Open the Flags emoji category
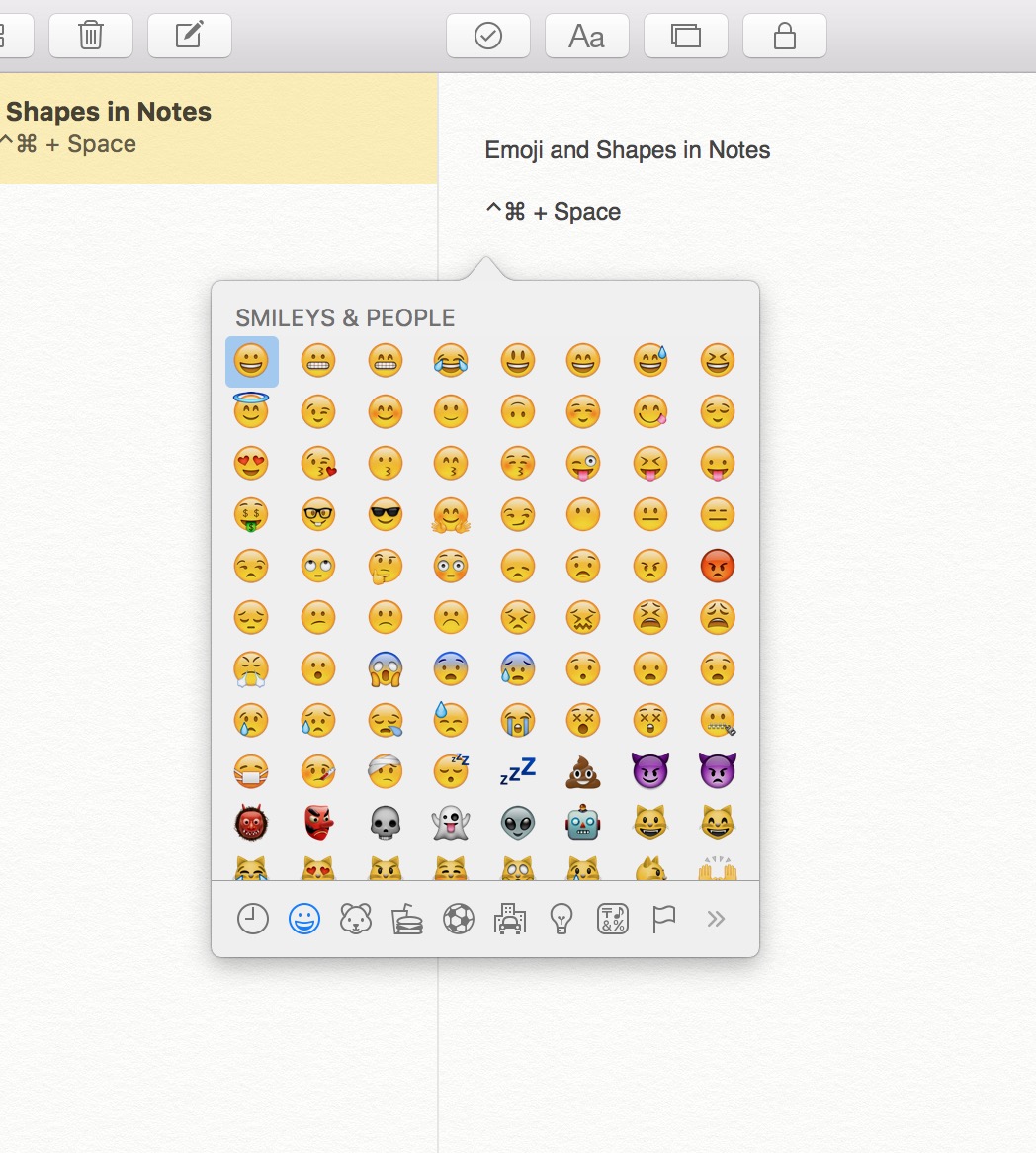 (663, 918)
